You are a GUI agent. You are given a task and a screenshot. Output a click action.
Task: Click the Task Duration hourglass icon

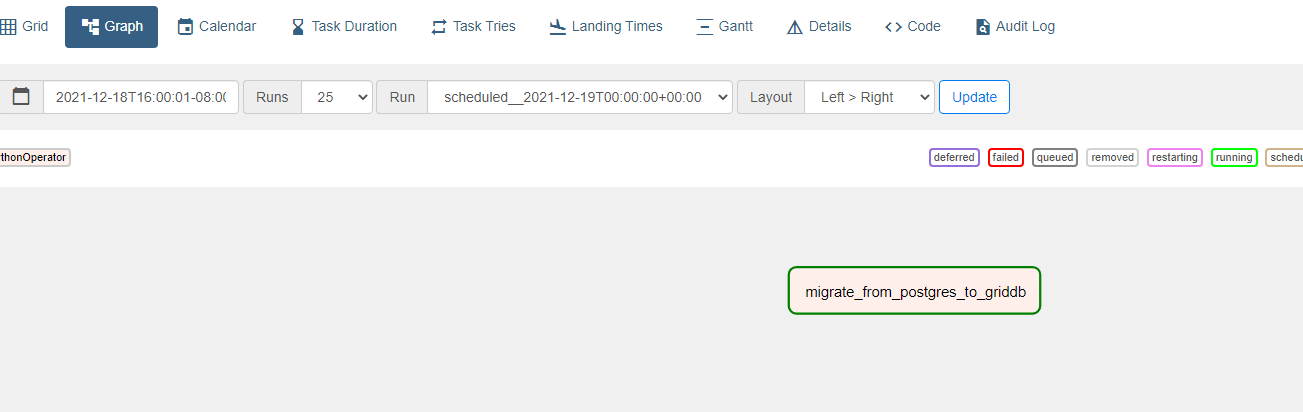coord(298,27)
